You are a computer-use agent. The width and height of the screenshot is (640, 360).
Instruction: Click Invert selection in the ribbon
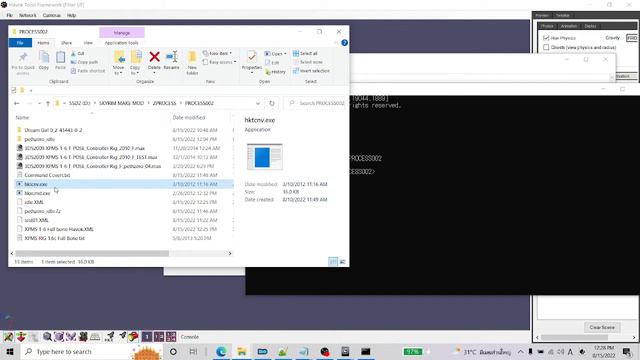pyautogui.click(x=311, y=71)
